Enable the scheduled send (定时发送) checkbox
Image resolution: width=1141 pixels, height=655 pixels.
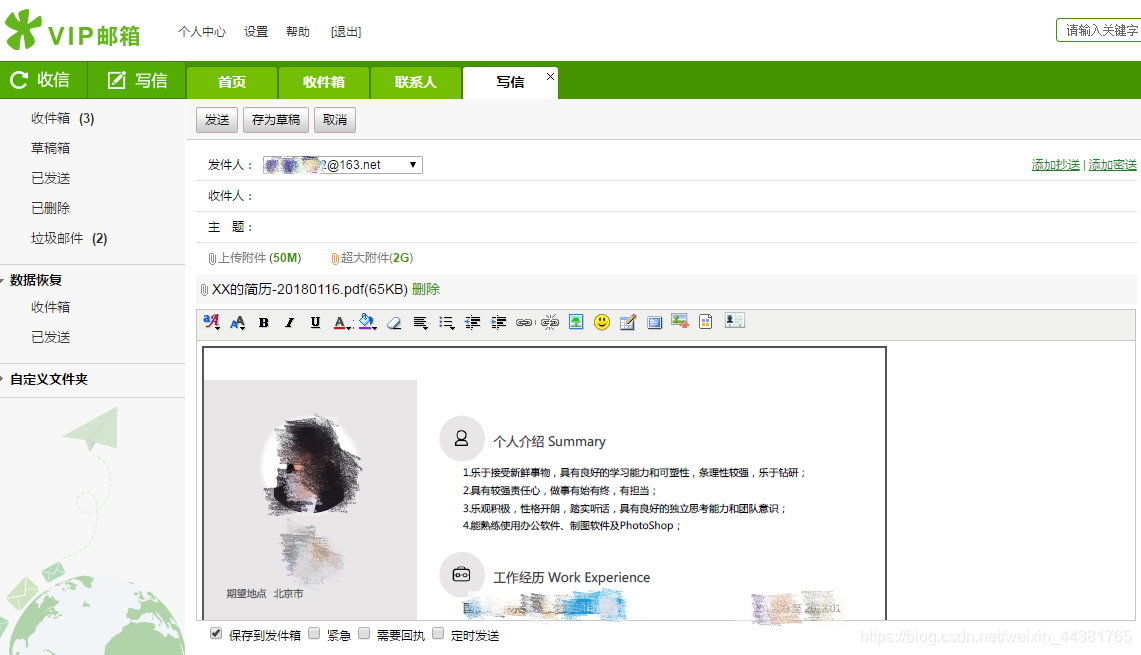[x=438, y=633]
